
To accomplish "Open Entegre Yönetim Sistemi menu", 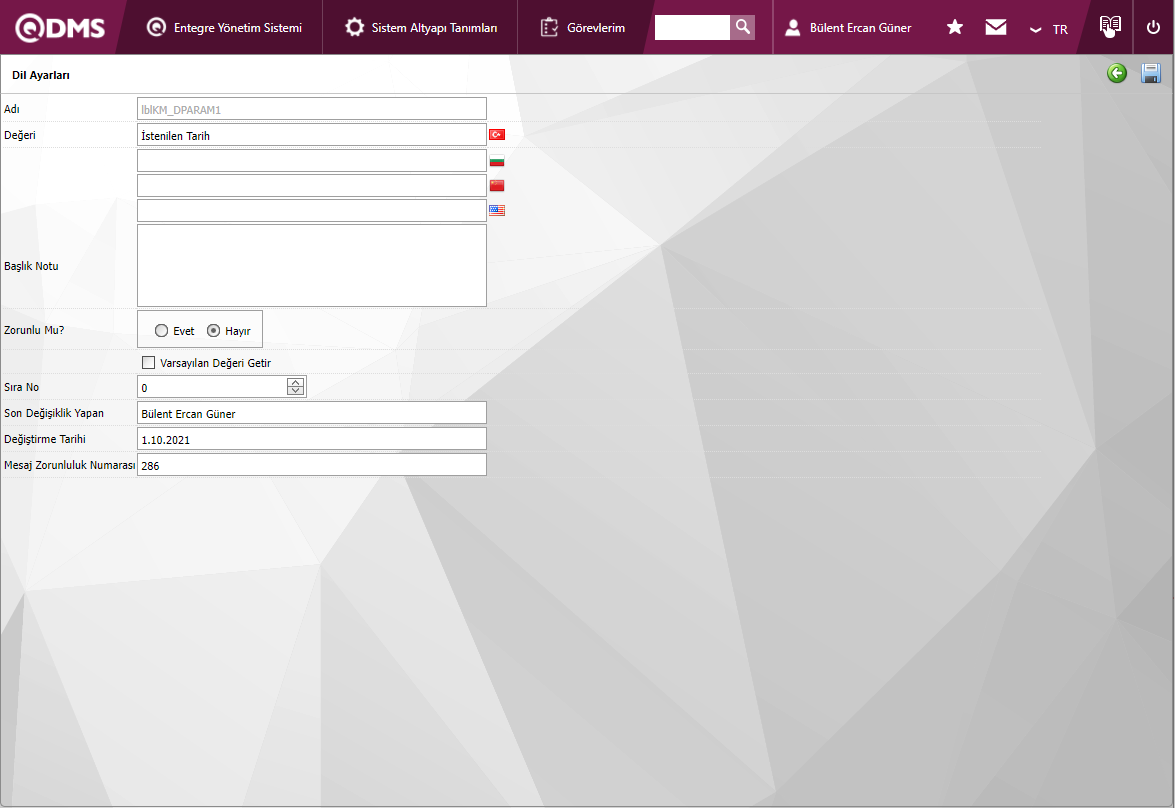I will click(224, 28).
